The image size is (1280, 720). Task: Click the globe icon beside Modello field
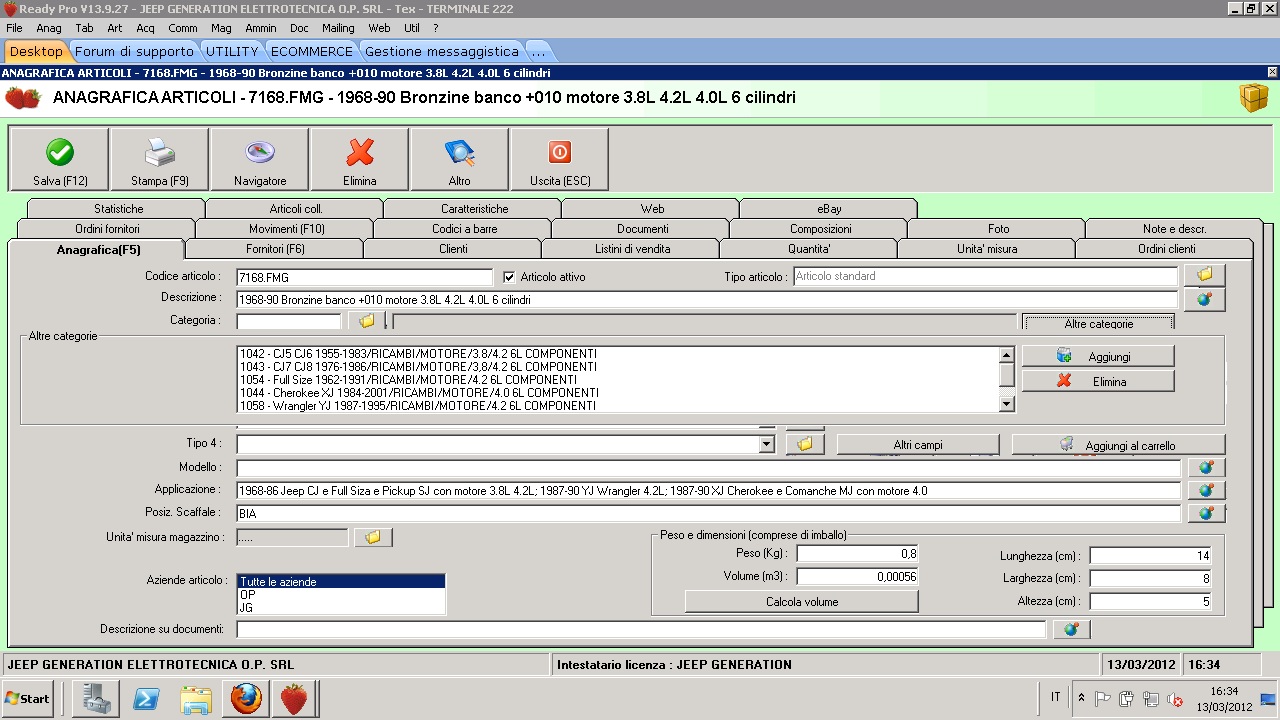pos(1206,467)
